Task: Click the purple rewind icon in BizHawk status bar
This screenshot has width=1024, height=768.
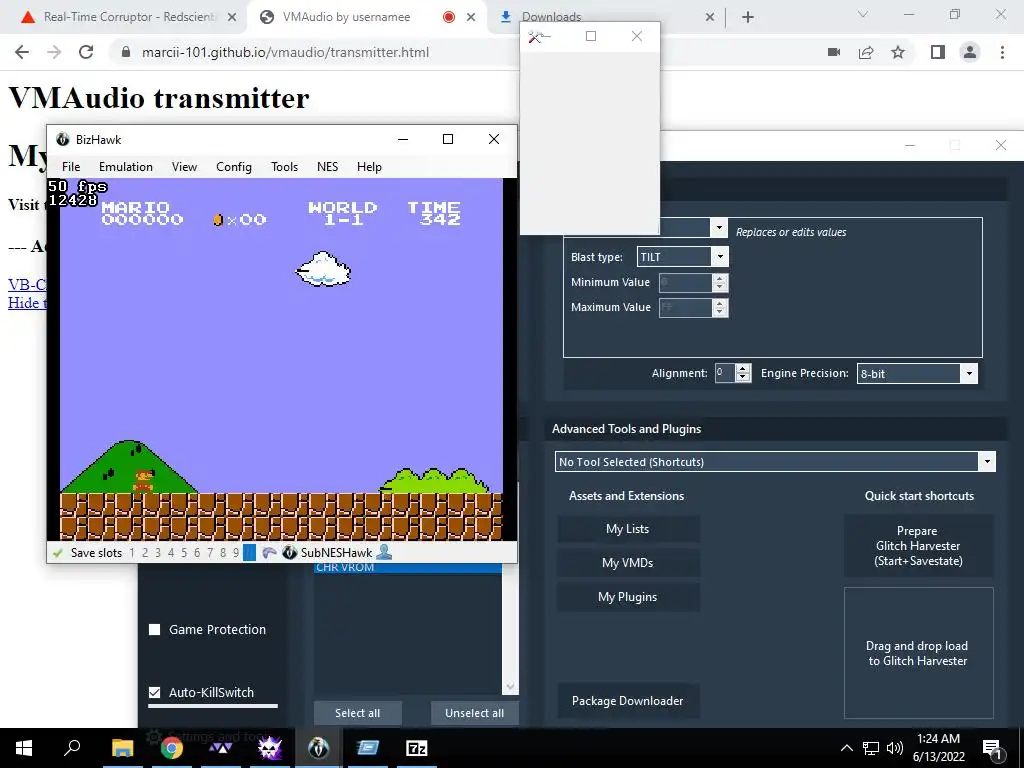Action: point(269,553)
